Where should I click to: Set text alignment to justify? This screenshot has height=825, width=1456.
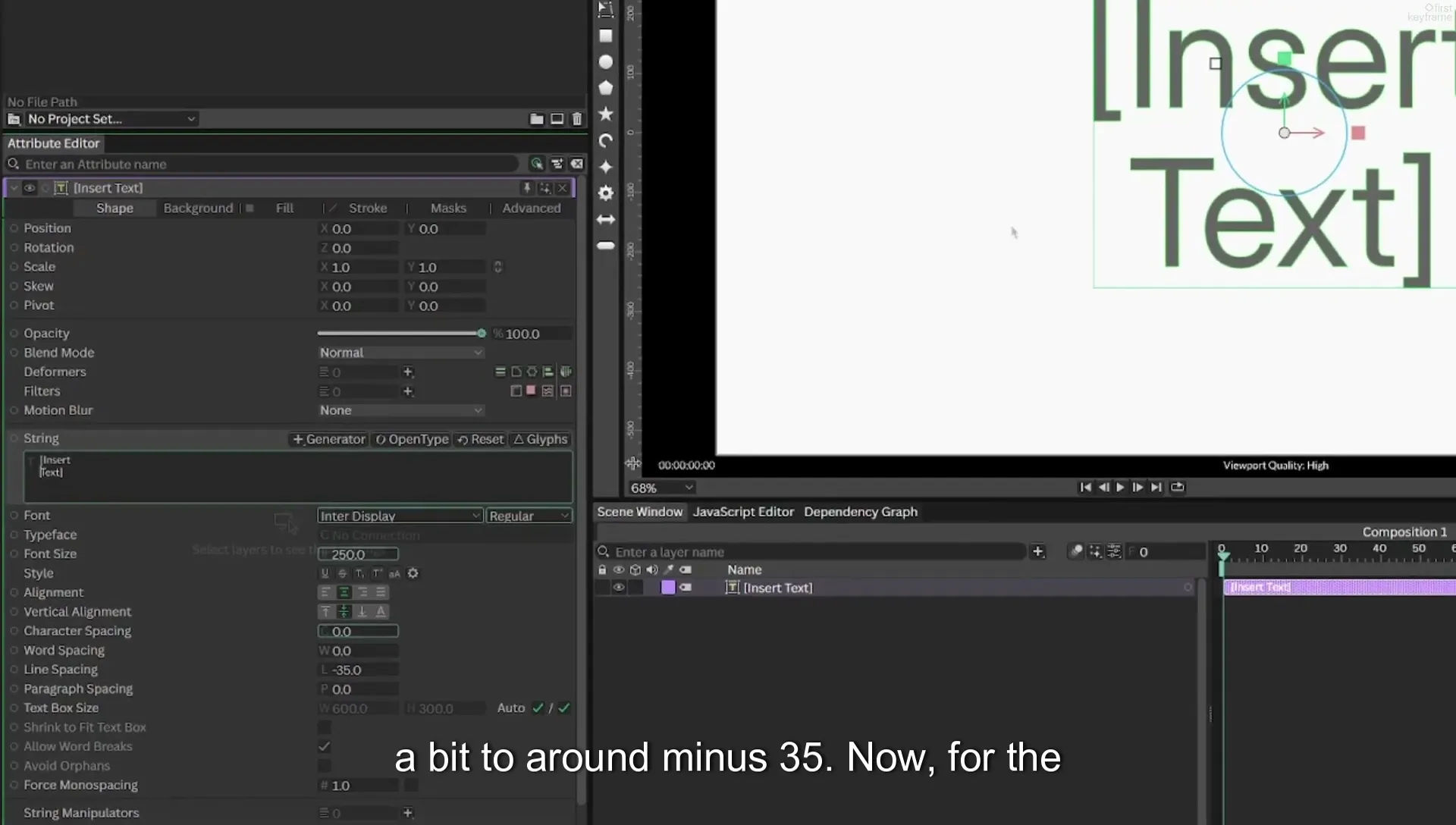click(x=381, y=592)
